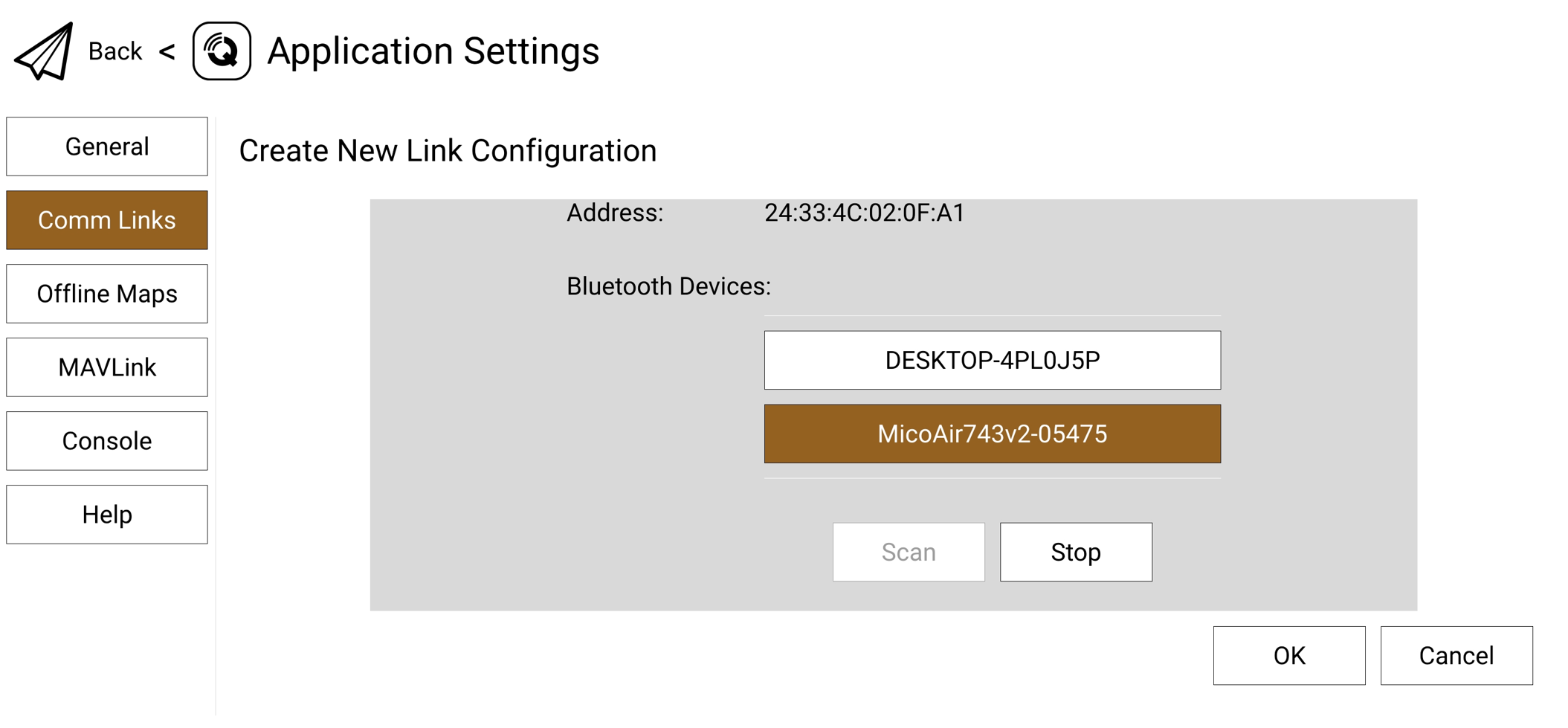Image resolution: width=1568 pixels, height=728 pixels.
Task: Go back using the Back label
Action: [x=114, y=51]
